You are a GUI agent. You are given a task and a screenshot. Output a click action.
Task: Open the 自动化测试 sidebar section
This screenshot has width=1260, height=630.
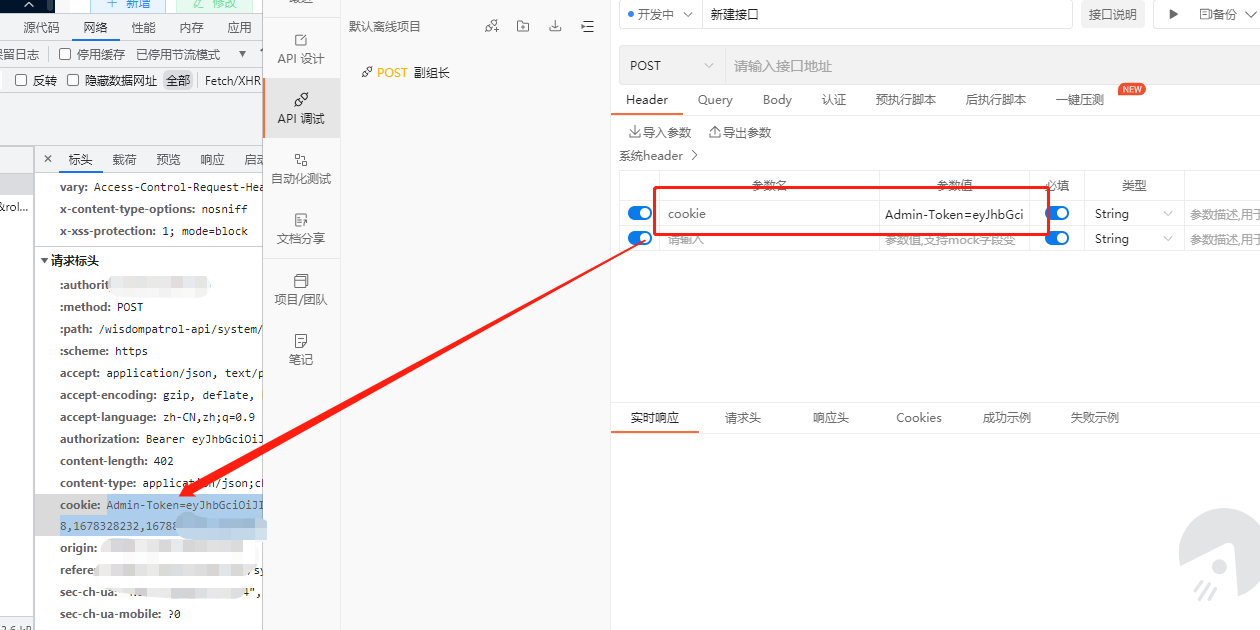[301, 168]
